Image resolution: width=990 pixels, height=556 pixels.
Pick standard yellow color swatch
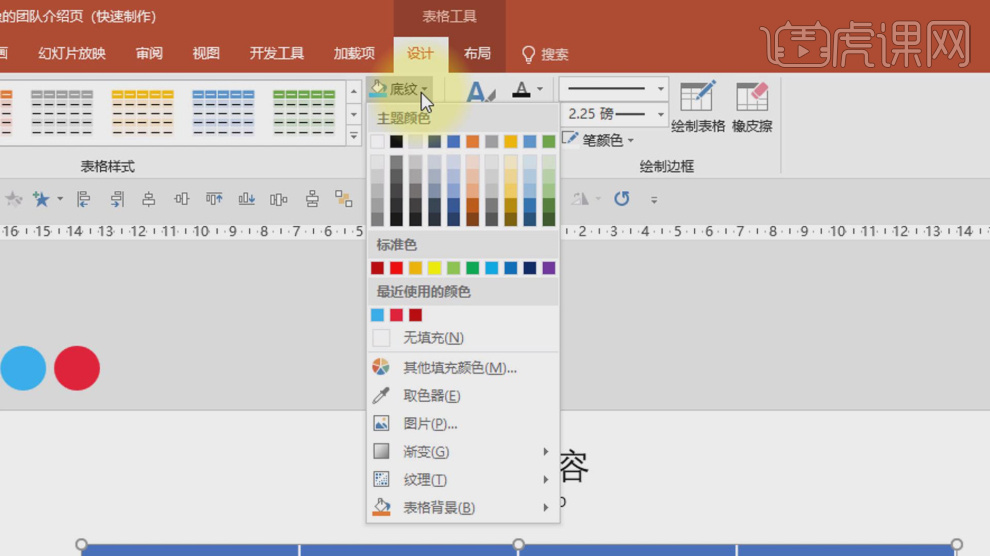point(434,268)
